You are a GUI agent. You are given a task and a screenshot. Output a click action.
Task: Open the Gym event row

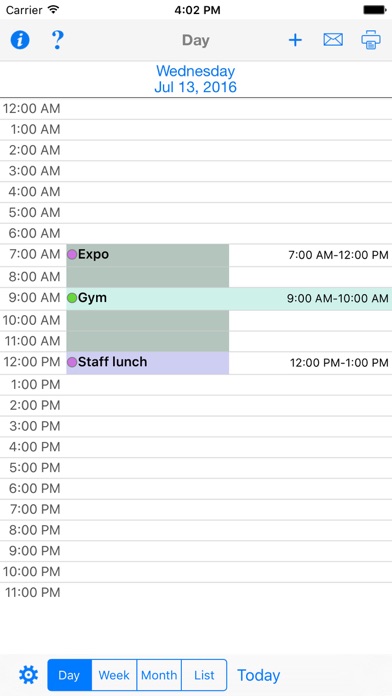(x=229, y=298)
